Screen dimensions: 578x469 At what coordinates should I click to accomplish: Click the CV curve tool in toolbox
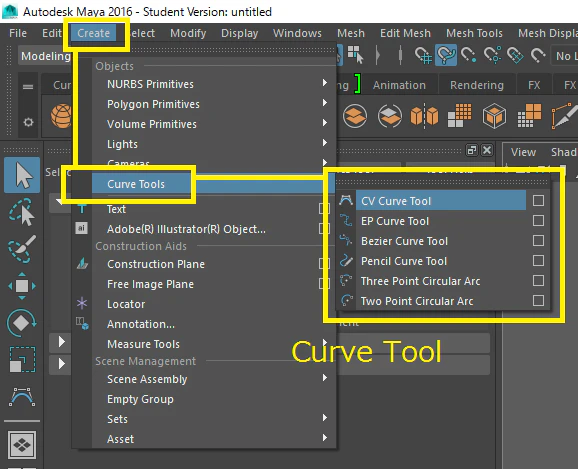pos(22,397)
